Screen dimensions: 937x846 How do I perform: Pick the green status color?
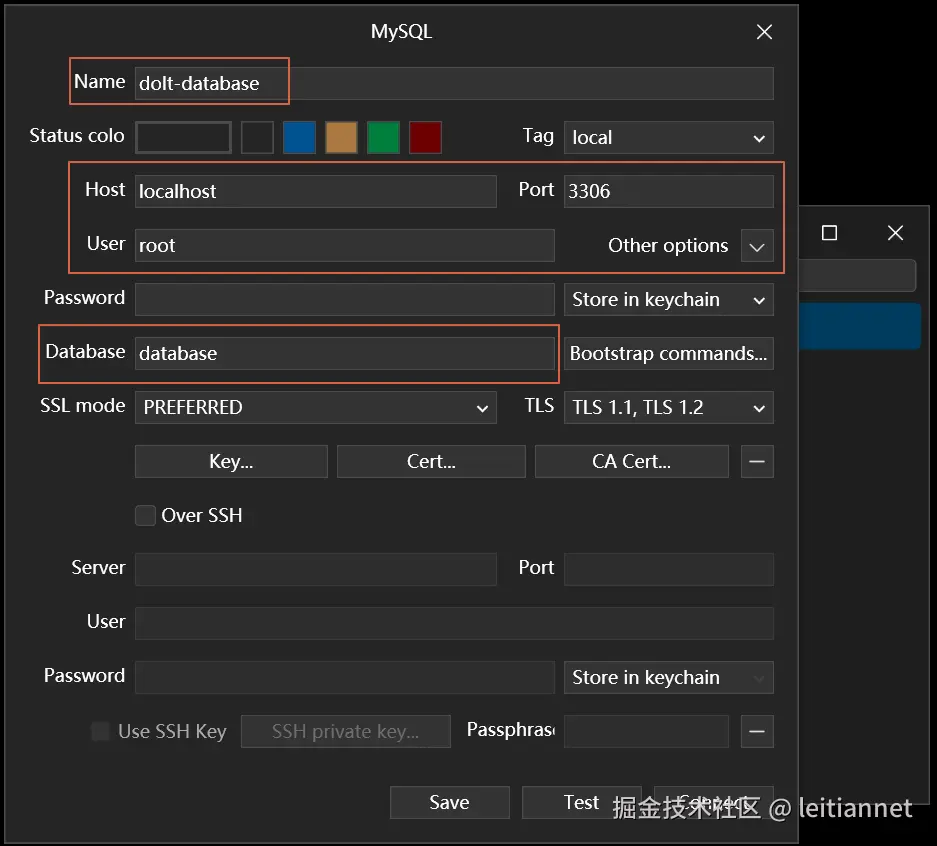pyautogui.click(x=383, y=137)
